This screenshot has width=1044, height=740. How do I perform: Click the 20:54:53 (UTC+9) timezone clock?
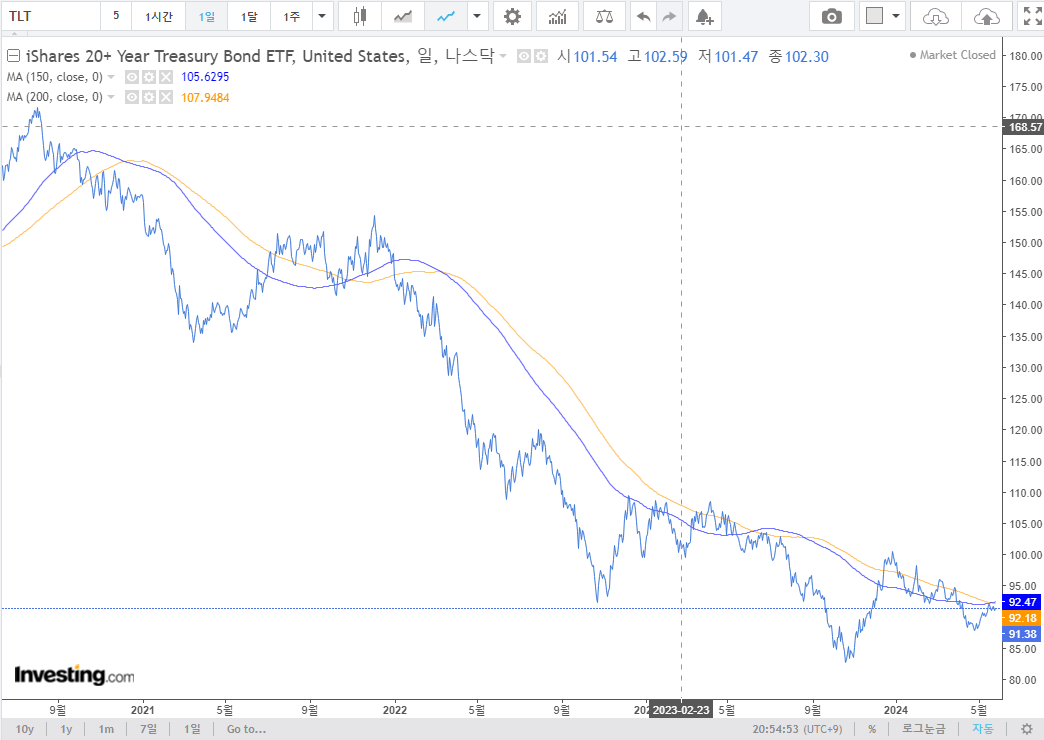pos(797,729)
